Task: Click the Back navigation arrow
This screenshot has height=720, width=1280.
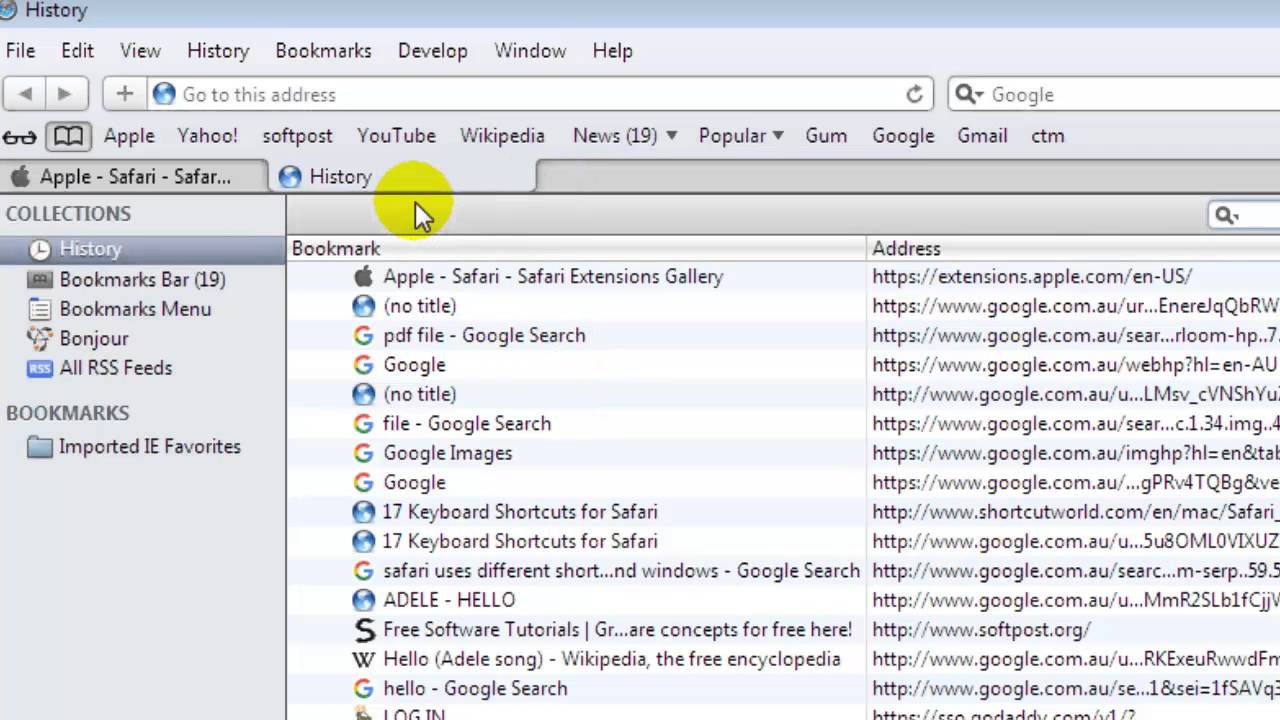Action: [x=25, y=94]
